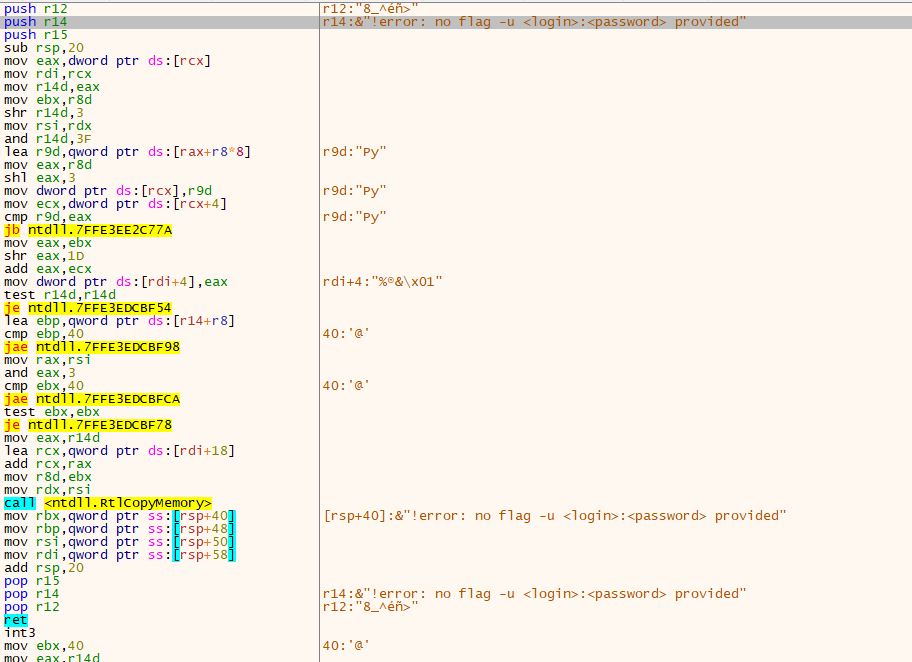Click the [rsp+40] error string comment
912x662 pixels.
554,516
